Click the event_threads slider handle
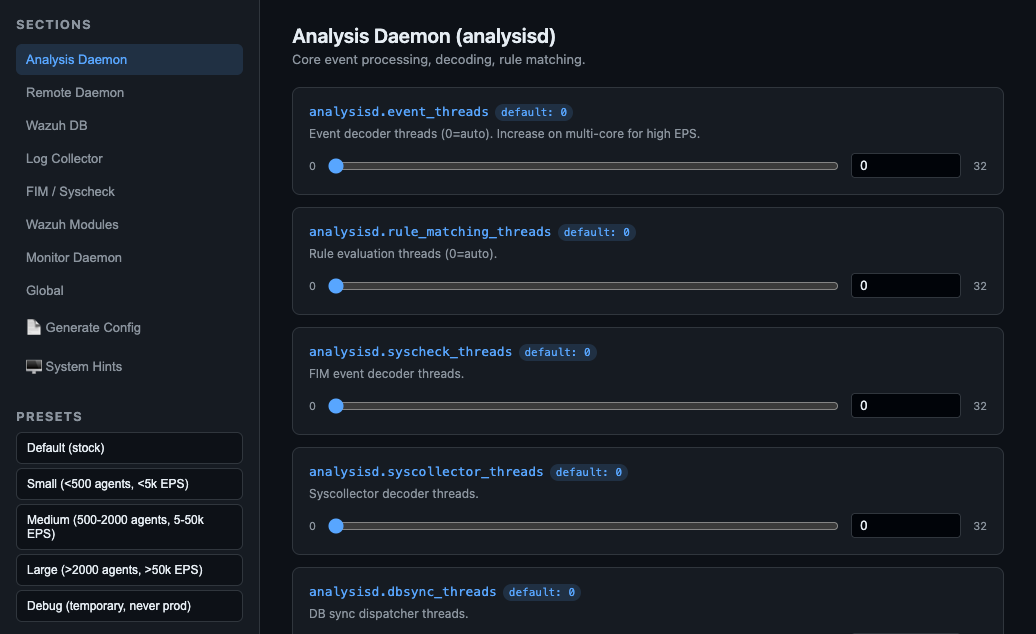Screen dimensions: 1036x634 click(336, 166)
